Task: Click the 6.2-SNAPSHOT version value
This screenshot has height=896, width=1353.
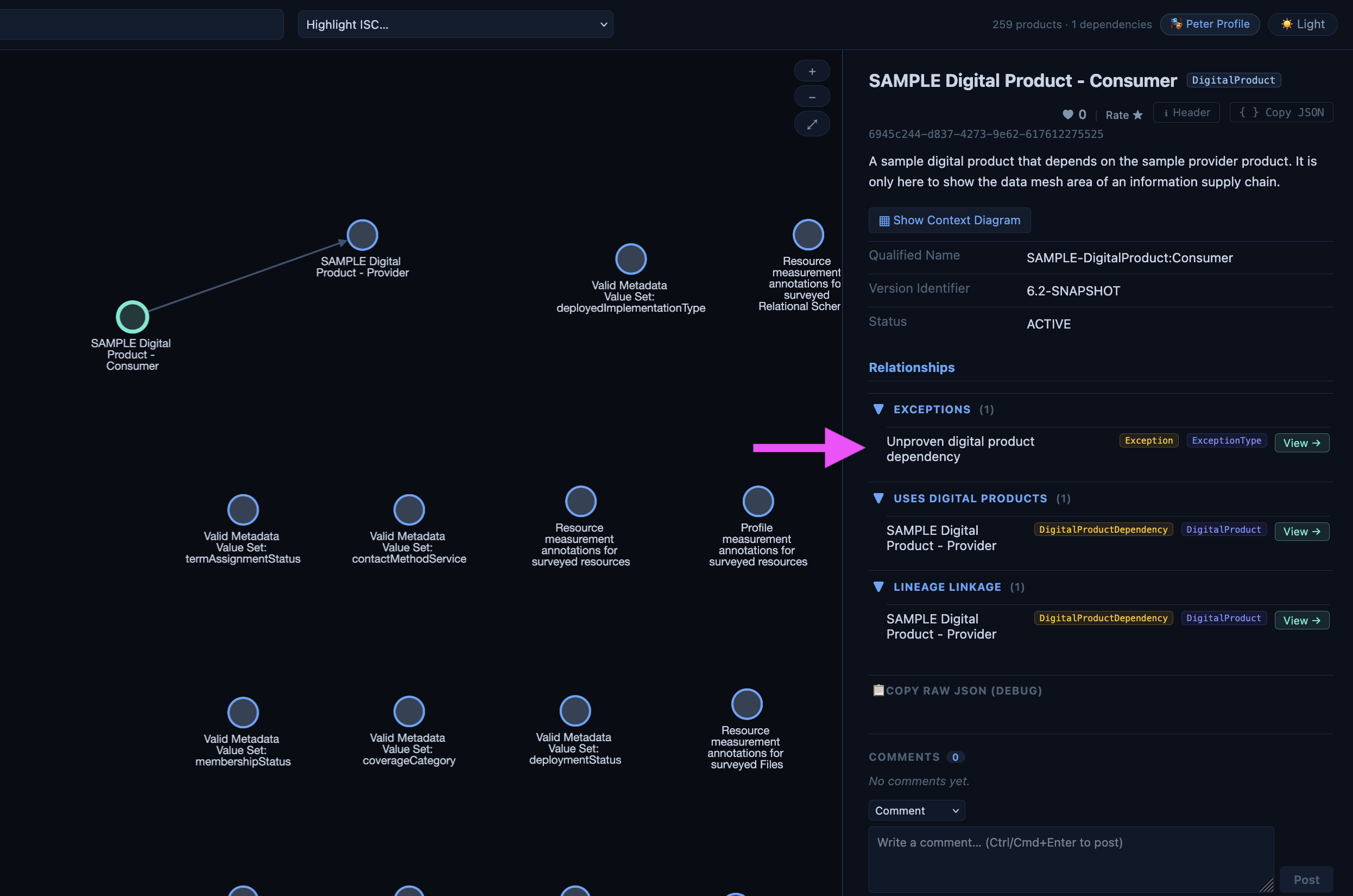Action: click(x=1073, y=291)
